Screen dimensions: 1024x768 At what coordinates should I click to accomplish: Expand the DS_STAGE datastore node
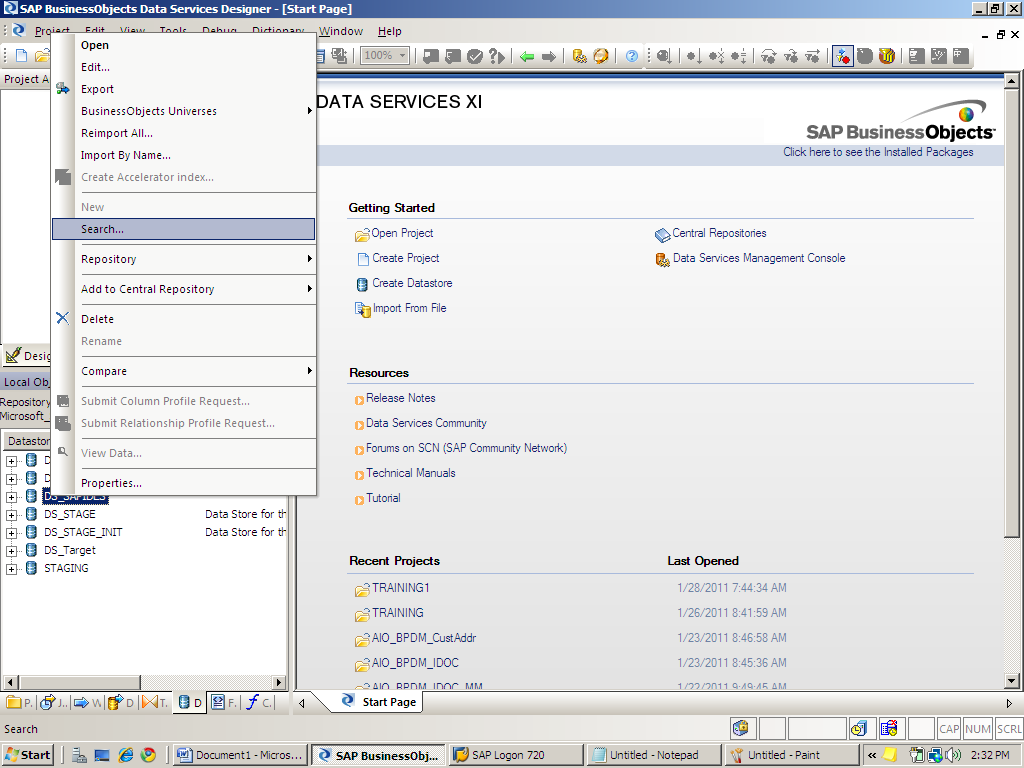click(11, 515)
